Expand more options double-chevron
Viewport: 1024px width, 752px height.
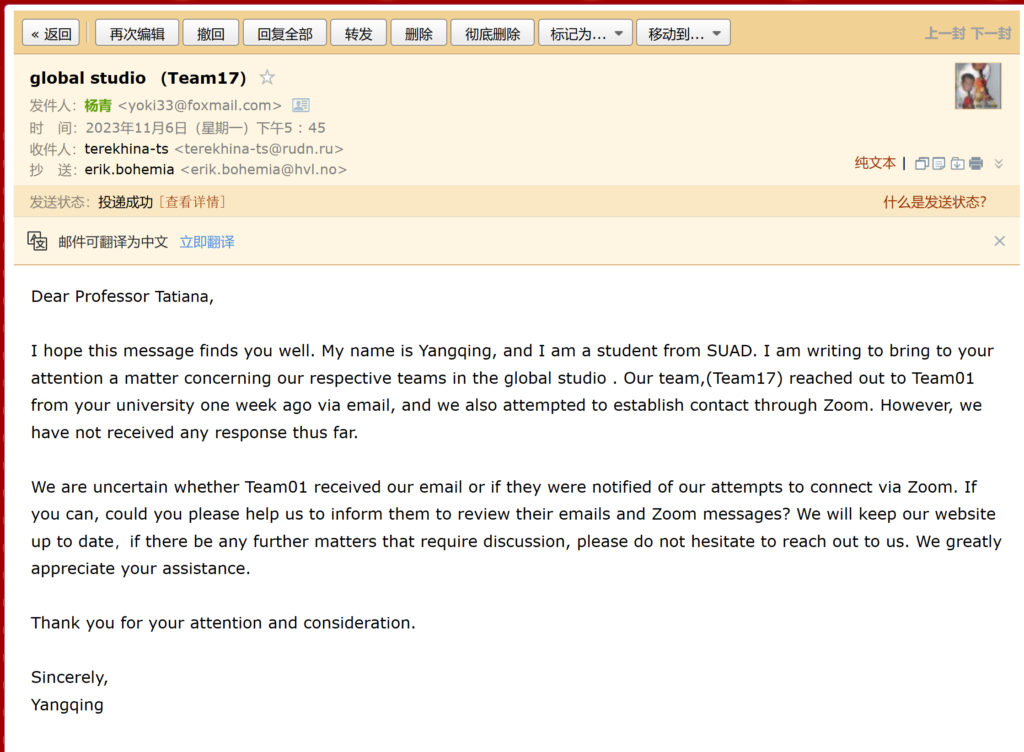(998, 163)
